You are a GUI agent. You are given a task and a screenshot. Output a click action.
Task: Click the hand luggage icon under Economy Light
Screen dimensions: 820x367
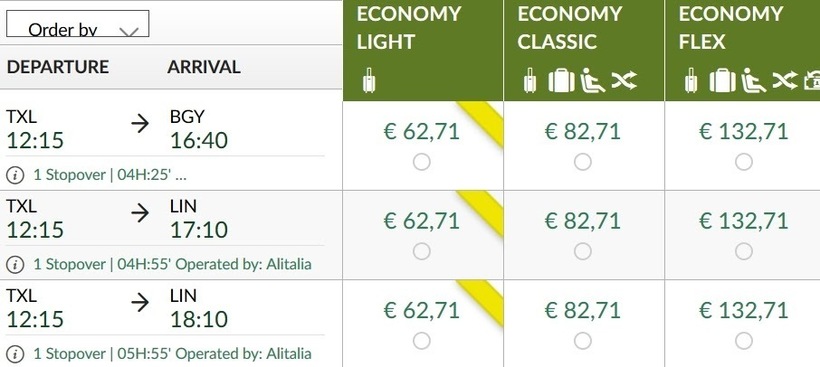click(369, 81)
